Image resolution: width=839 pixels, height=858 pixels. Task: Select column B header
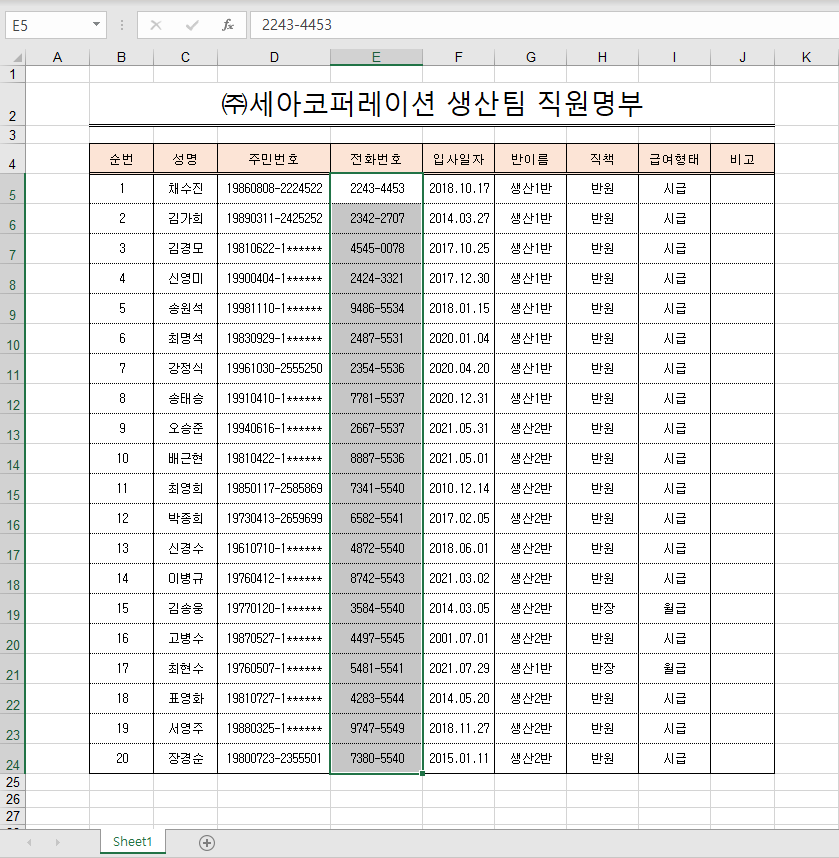coord(121,57)
